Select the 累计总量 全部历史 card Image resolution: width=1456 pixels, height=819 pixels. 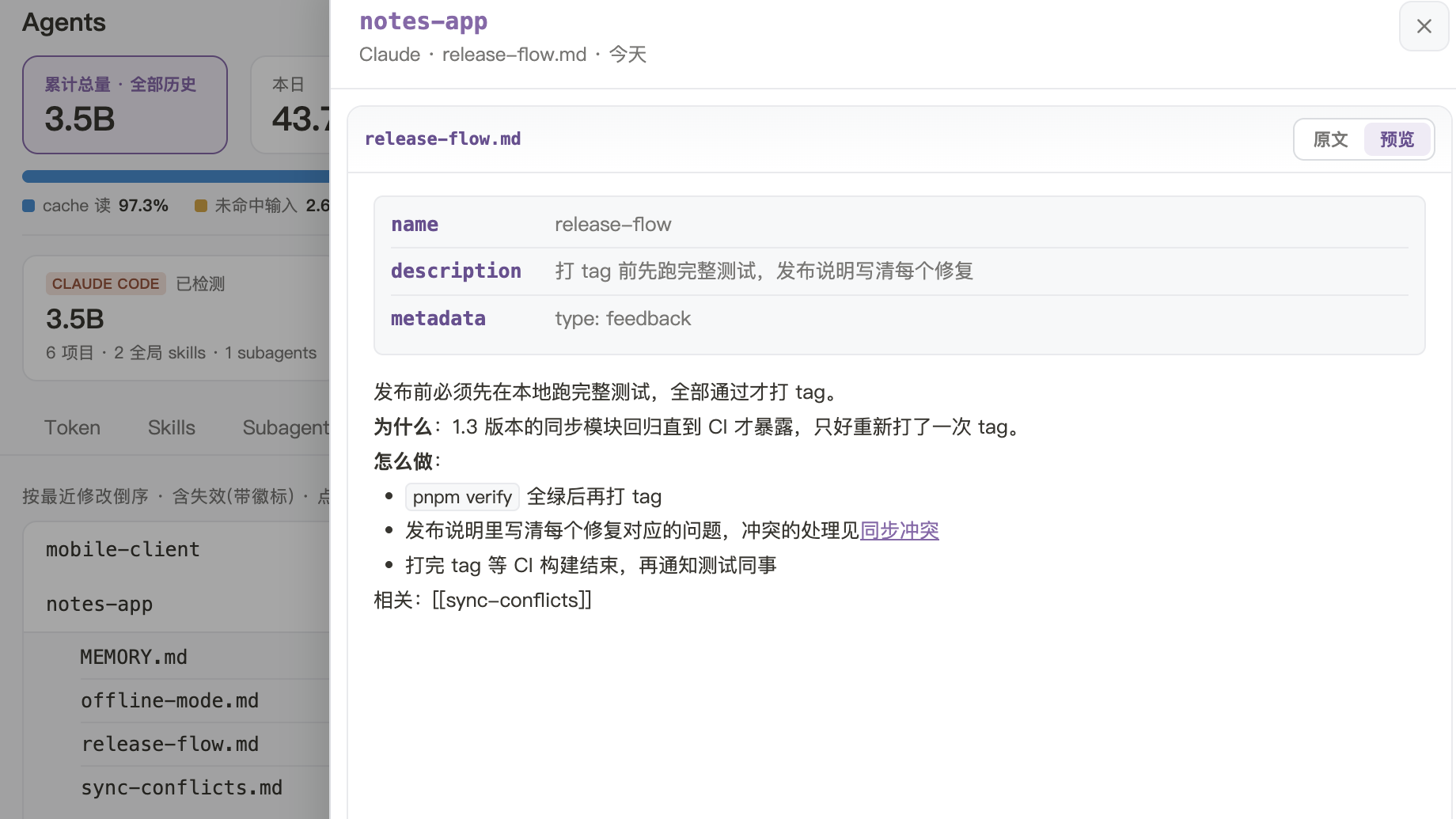pos(125,104)
